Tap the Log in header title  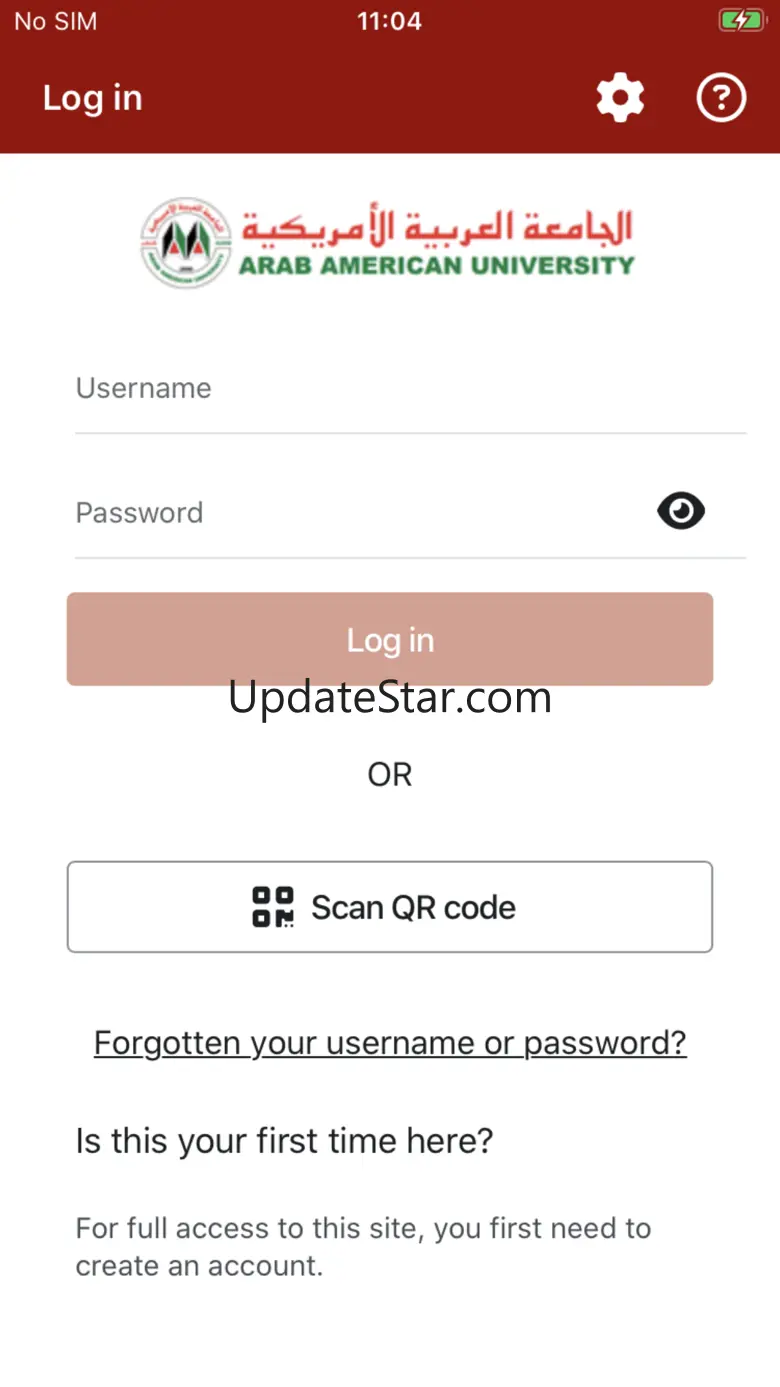click(x=92, y=98)
